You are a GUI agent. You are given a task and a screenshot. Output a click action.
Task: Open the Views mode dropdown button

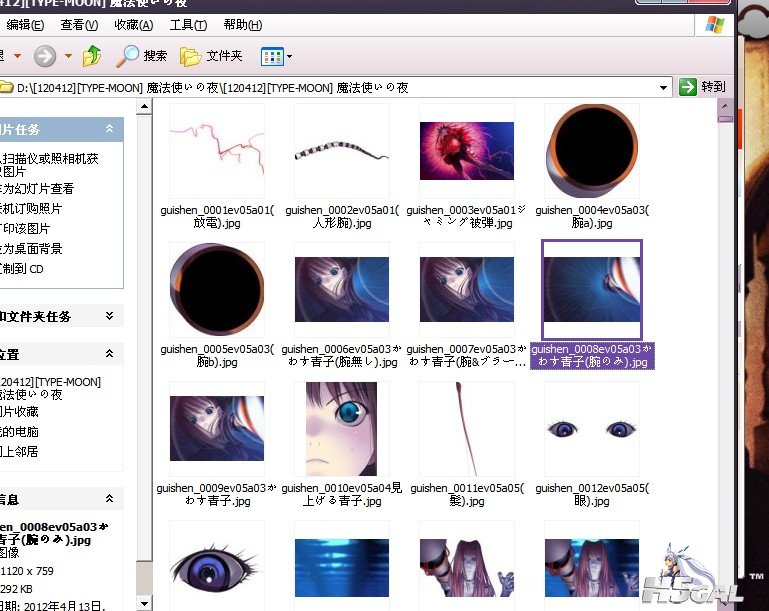(x=276, y=56)
